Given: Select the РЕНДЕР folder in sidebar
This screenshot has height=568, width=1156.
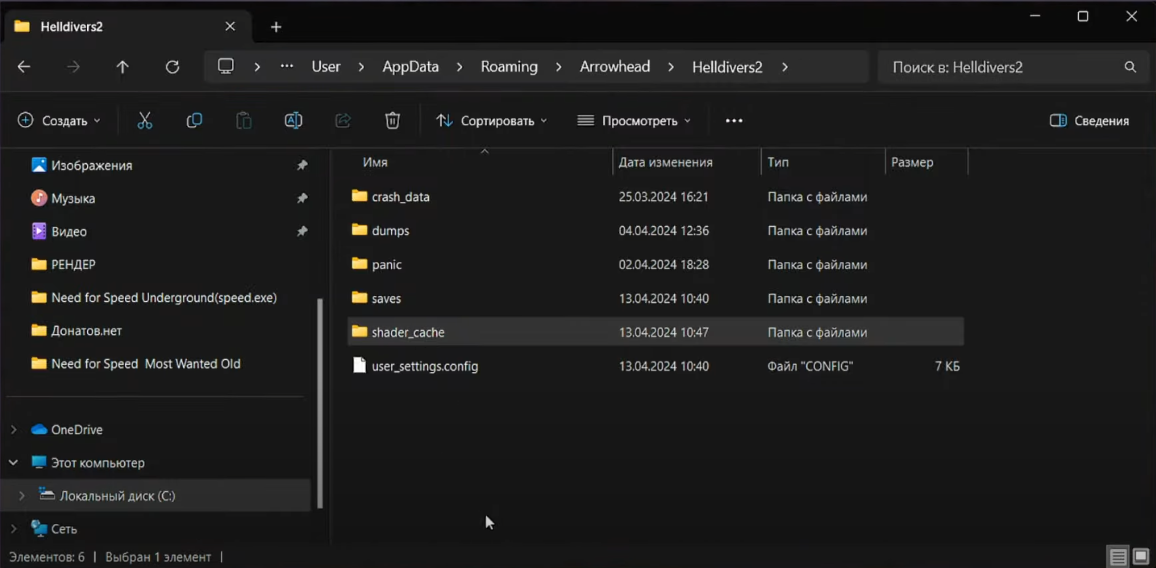Looking at the screenshot, I should tap(73, 264).
